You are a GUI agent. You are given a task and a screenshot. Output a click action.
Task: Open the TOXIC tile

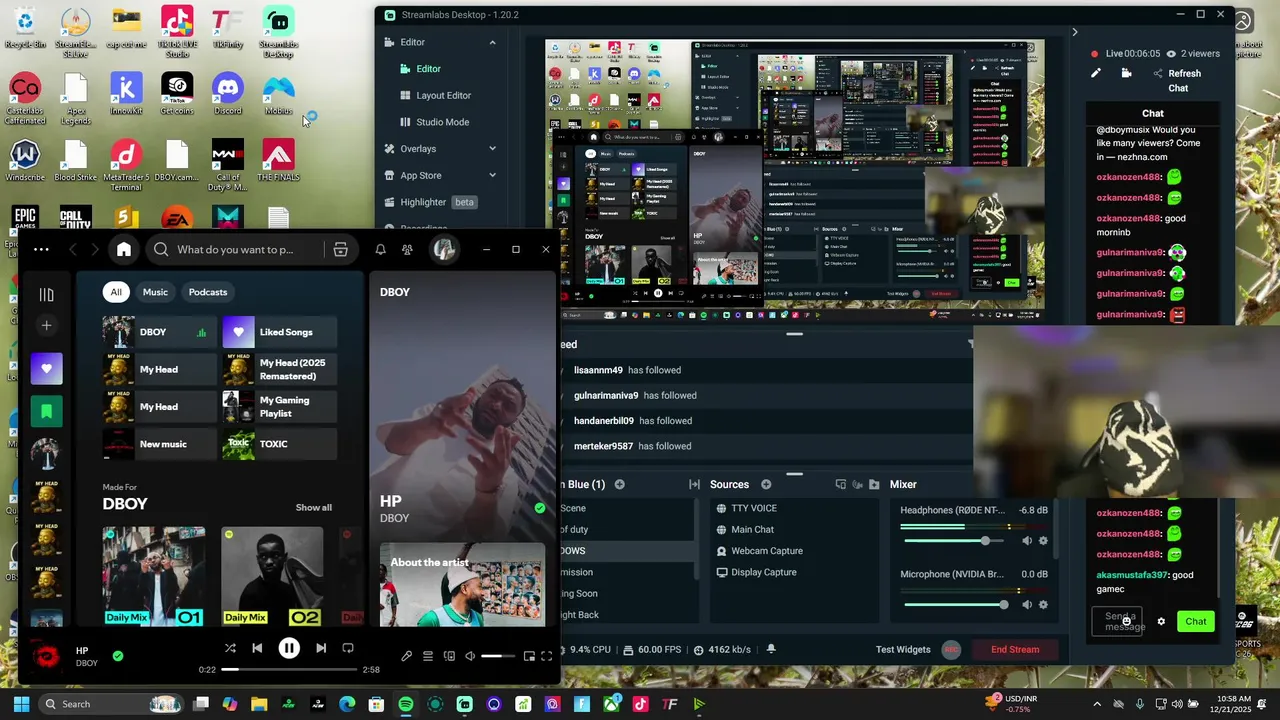(279, 444)
